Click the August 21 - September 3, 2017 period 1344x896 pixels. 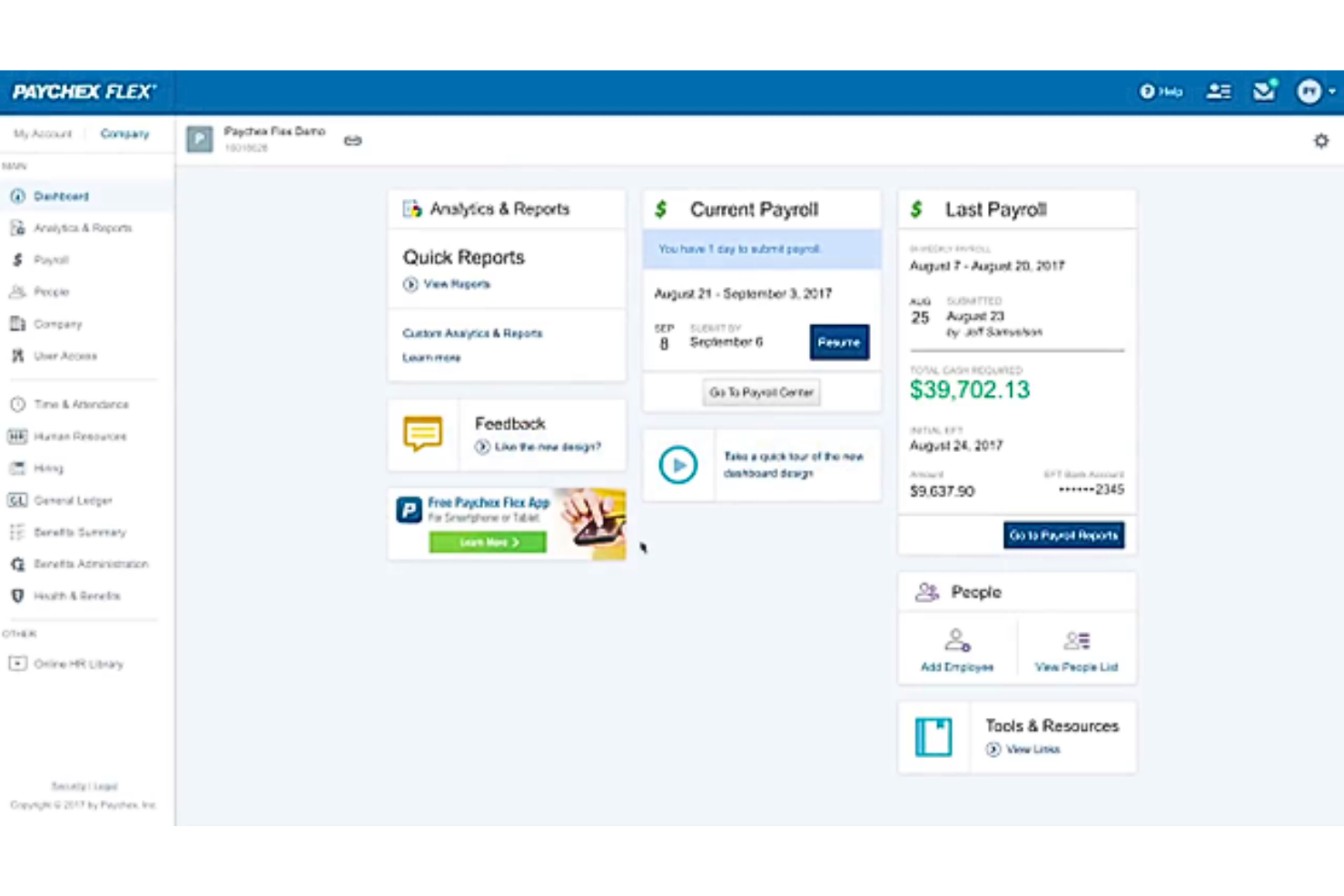click(743, 294)
